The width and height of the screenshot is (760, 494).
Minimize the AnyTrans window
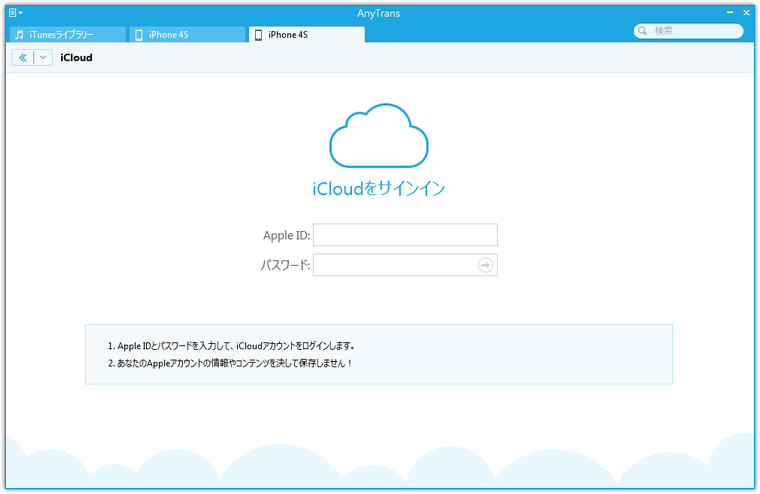[x=729, y=13]
